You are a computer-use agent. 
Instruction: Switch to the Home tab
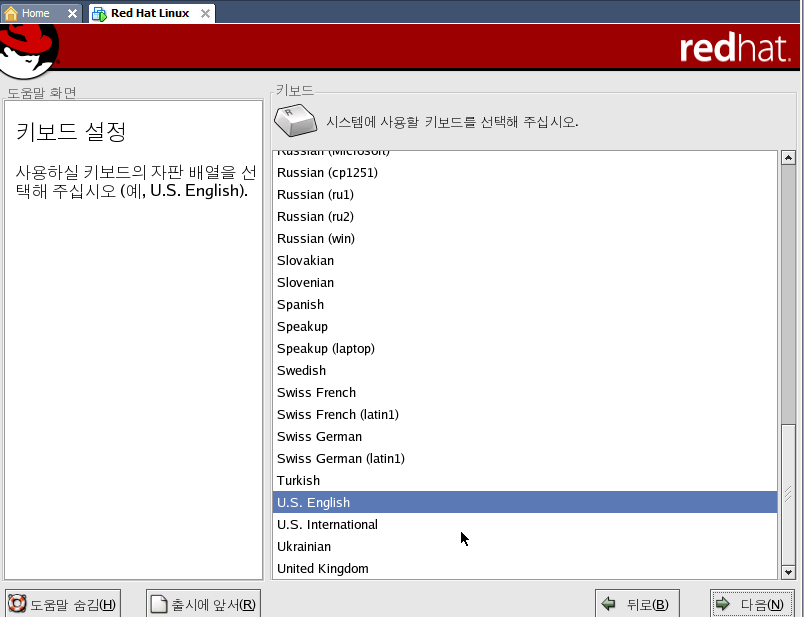click(x=41, y=13)
